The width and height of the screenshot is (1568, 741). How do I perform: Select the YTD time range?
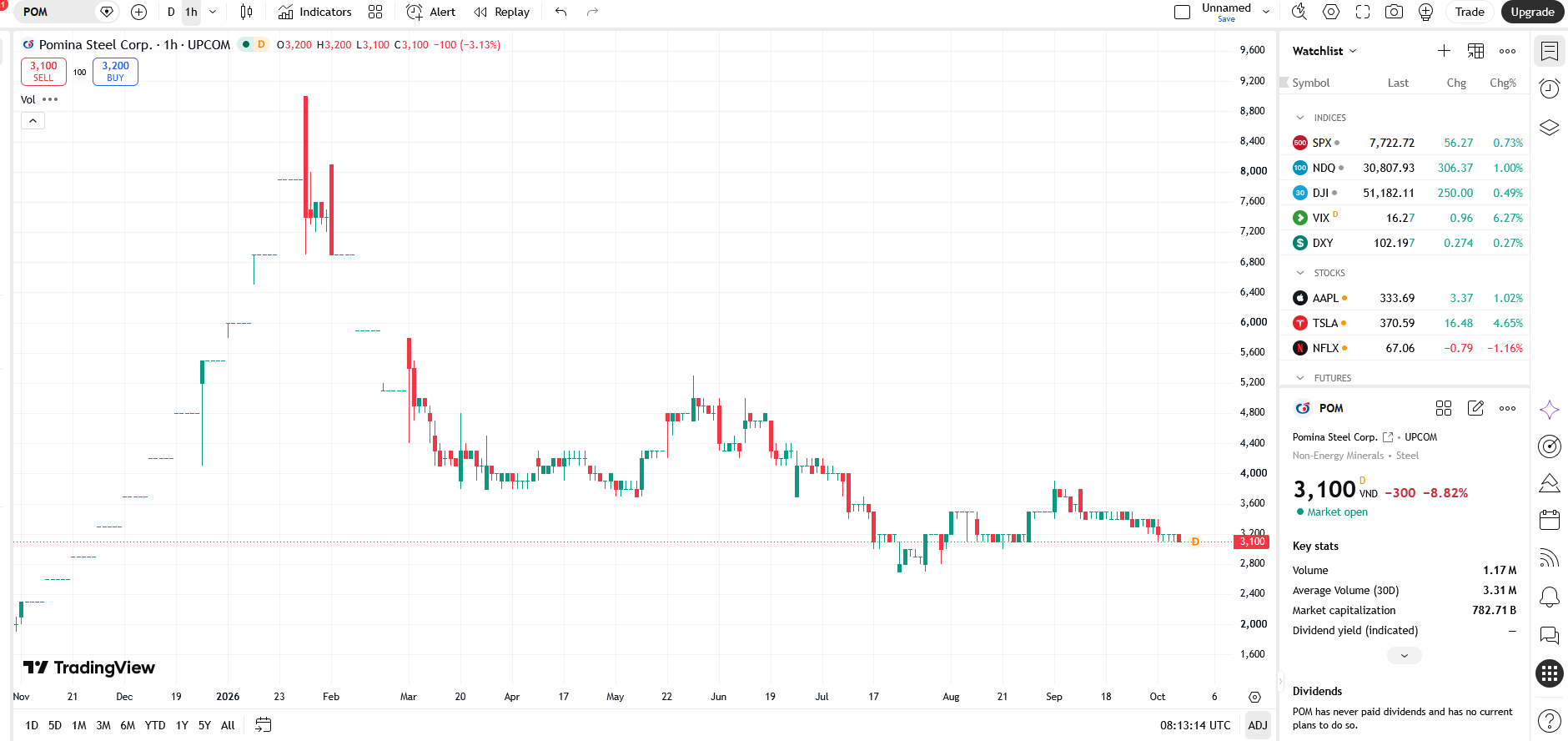(x=155, y=725)
